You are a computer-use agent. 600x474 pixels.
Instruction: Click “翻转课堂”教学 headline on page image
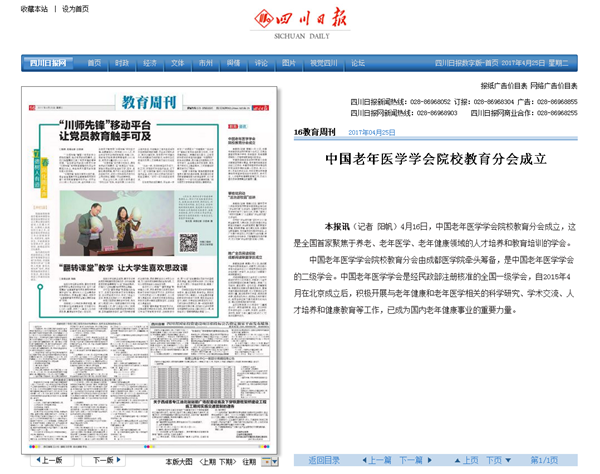(123, 267)
